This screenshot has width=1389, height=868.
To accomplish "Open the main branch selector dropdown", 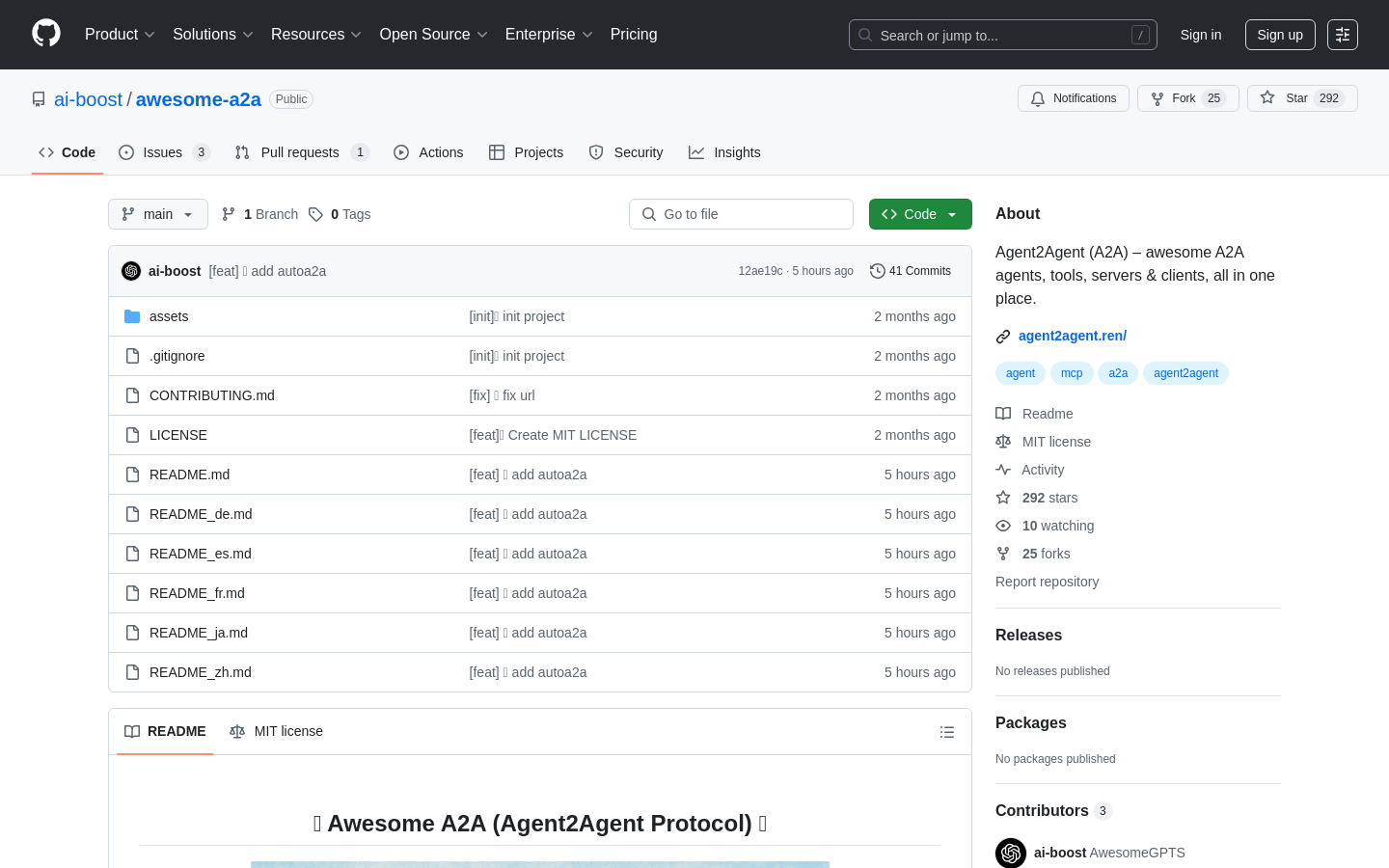I will pos(158,214).
